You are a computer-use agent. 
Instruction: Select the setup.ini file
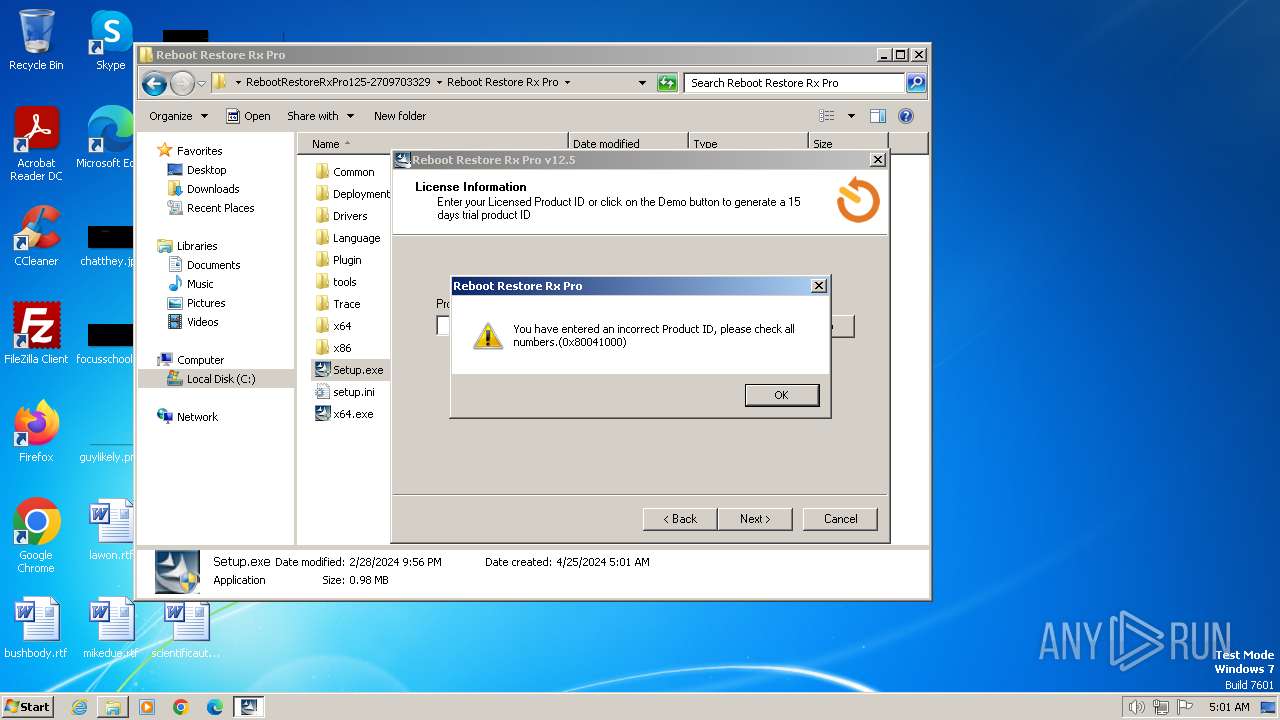click(345, 392)
